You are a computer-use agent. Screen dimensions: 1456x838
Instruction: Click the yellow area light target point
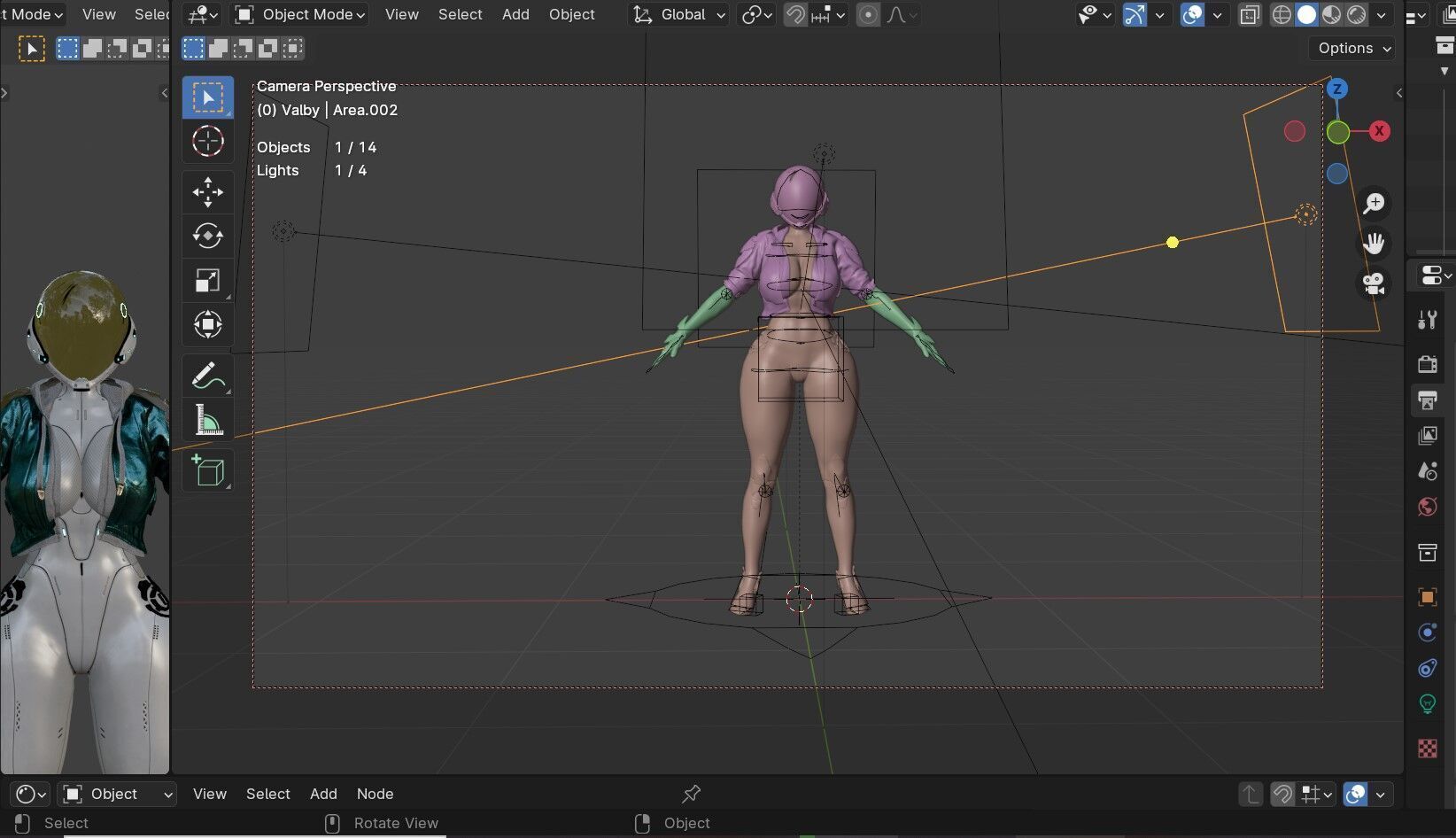1173,242
